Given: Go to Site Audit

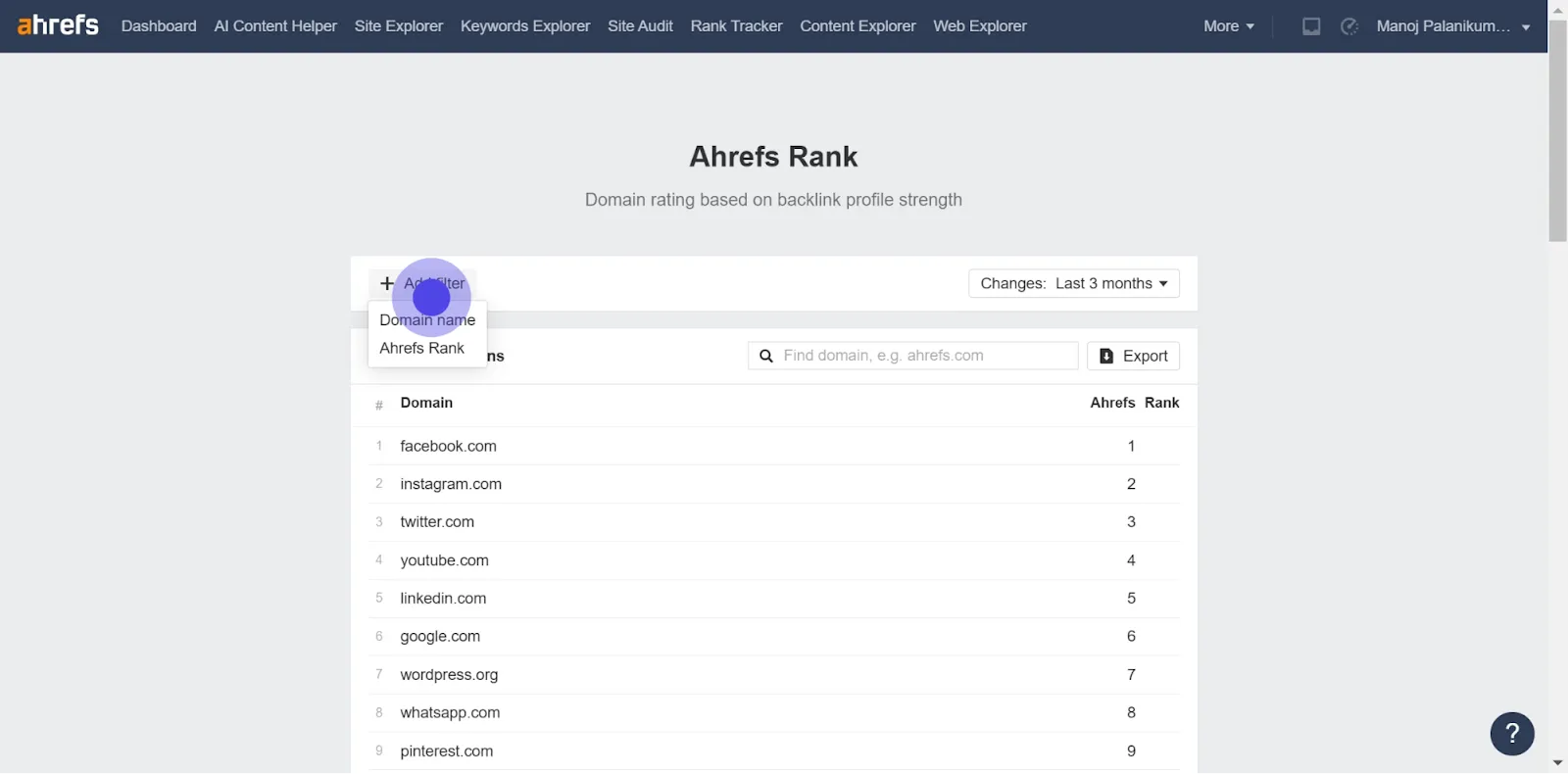Looking at the screenshot, I should (x=640, y=26).
